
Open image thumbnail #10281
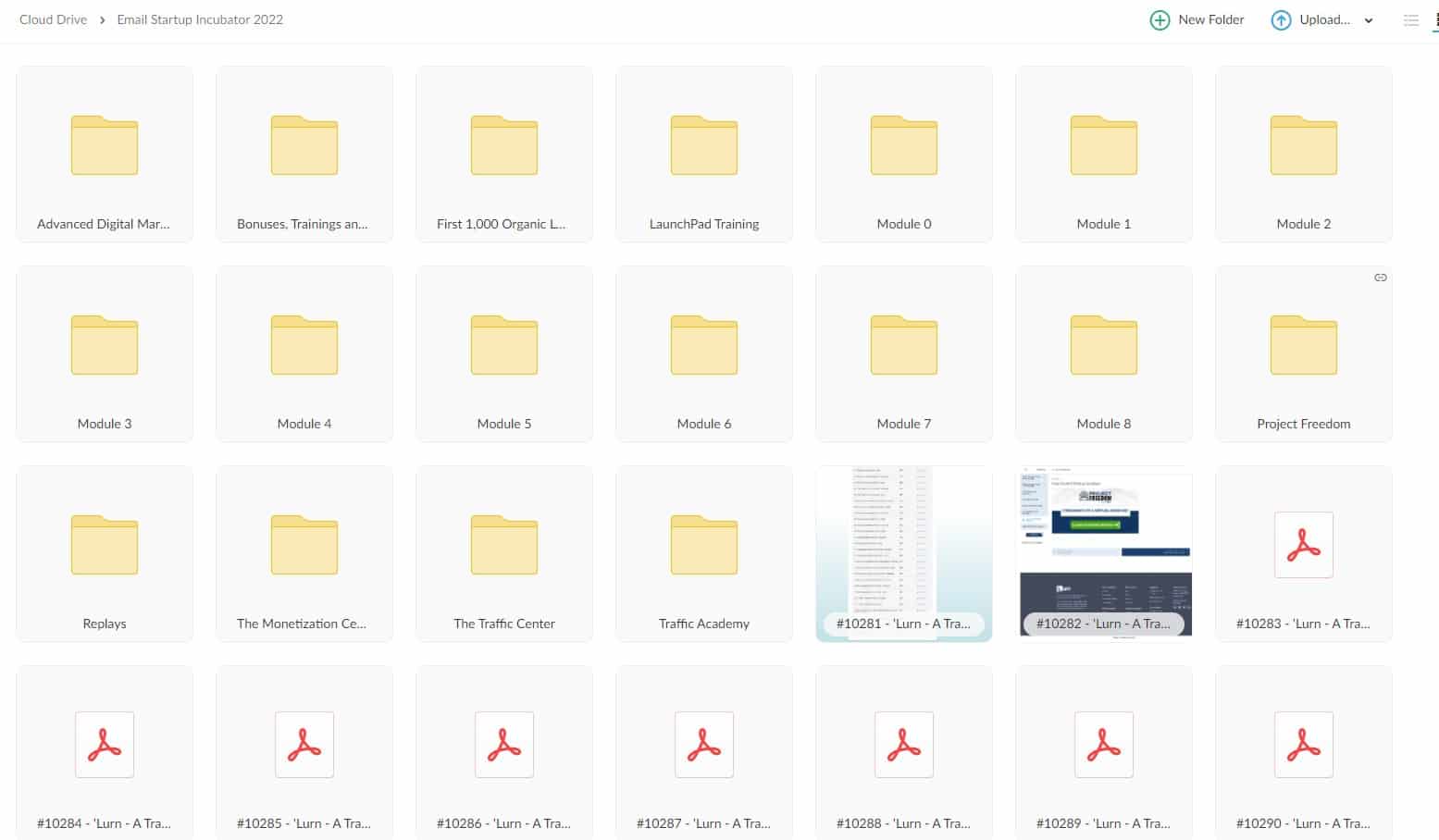903,546
